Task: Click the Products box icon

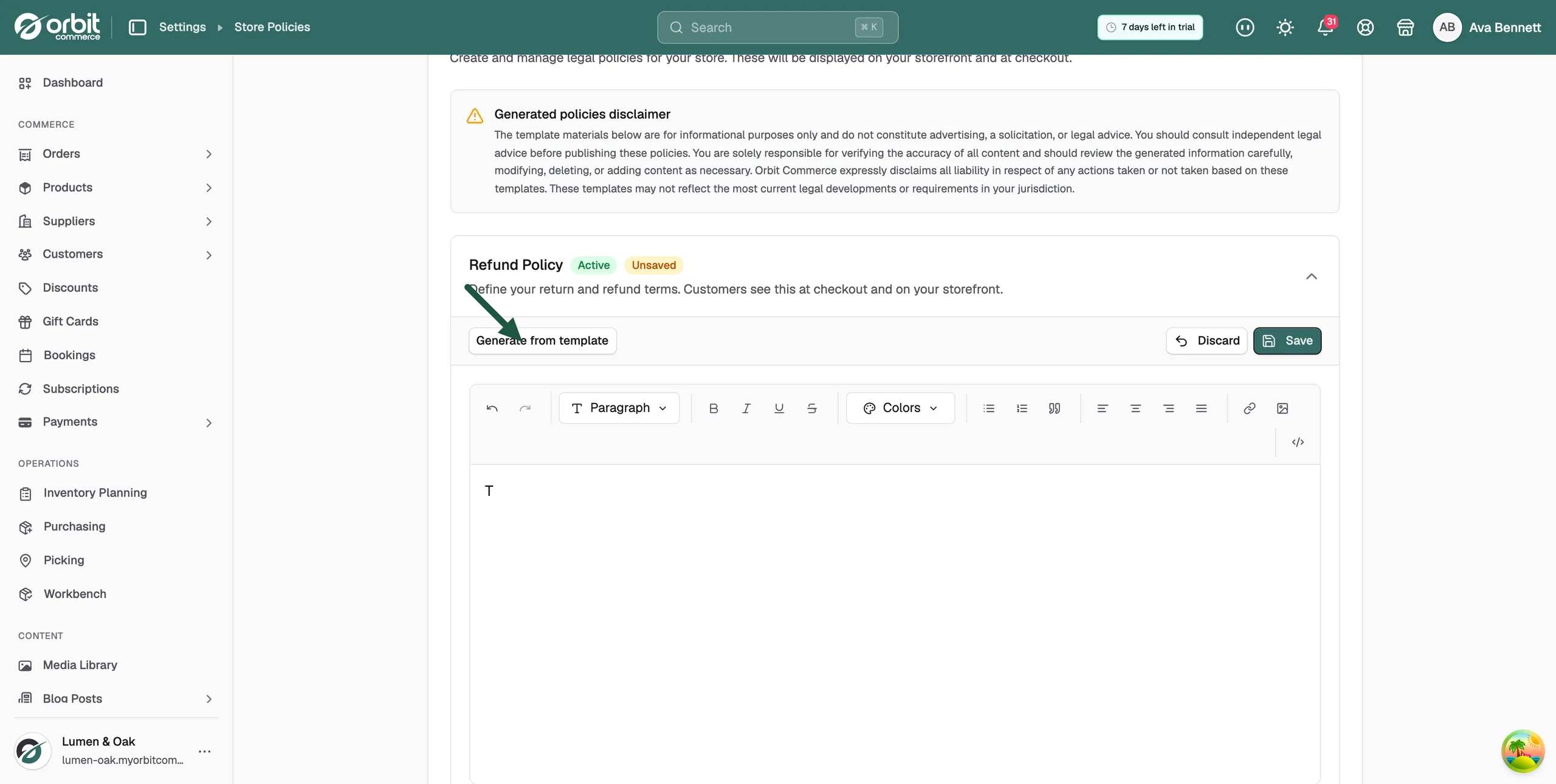Action: click(25, 188)
